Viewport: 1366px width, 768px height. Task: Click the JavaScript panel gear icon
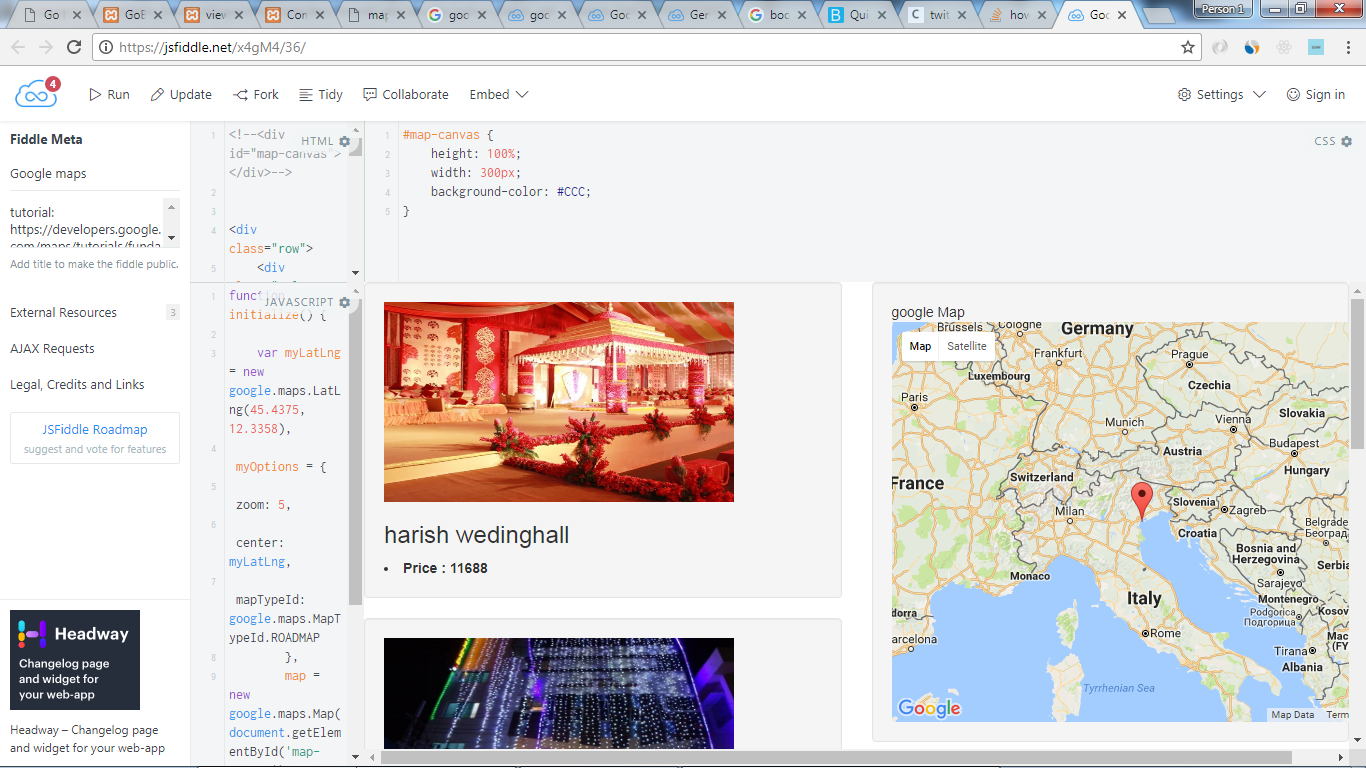click(345, 302)
